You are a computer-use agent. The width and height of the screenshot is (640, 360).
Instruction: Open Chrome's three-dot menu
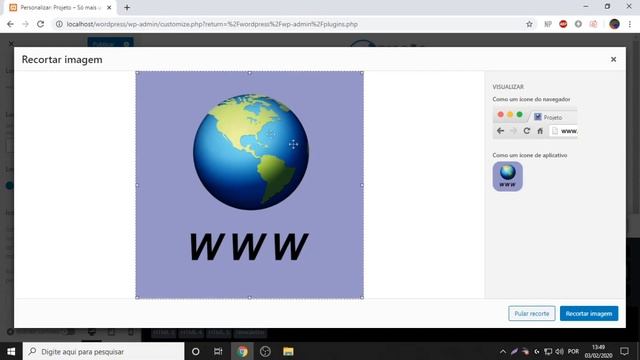[x=630, y=24]
